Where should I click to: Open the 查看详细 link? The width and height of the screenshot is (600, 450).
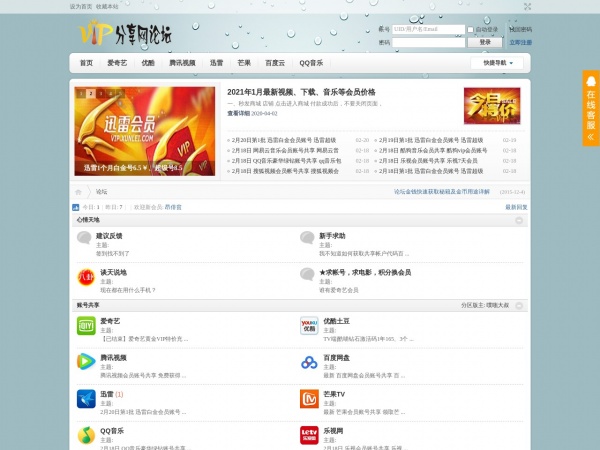coord(238,113)
